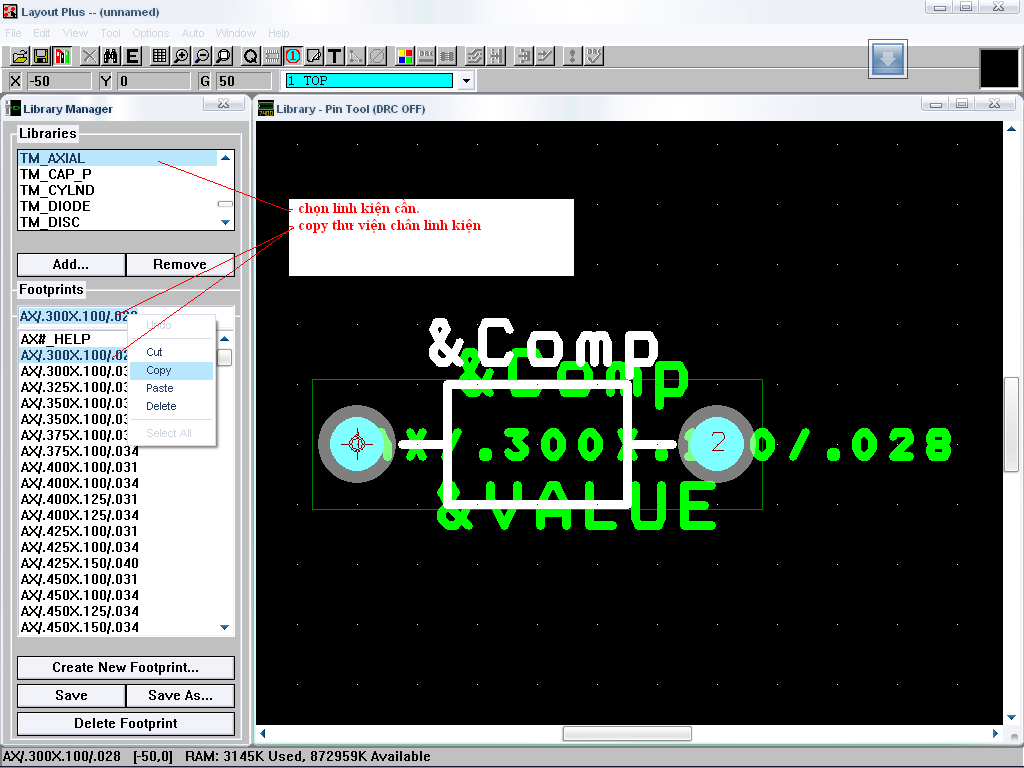Select the Pin tool icon
Screen dimensions: 1024x768
pyautogui.click(x=293, y=57)
